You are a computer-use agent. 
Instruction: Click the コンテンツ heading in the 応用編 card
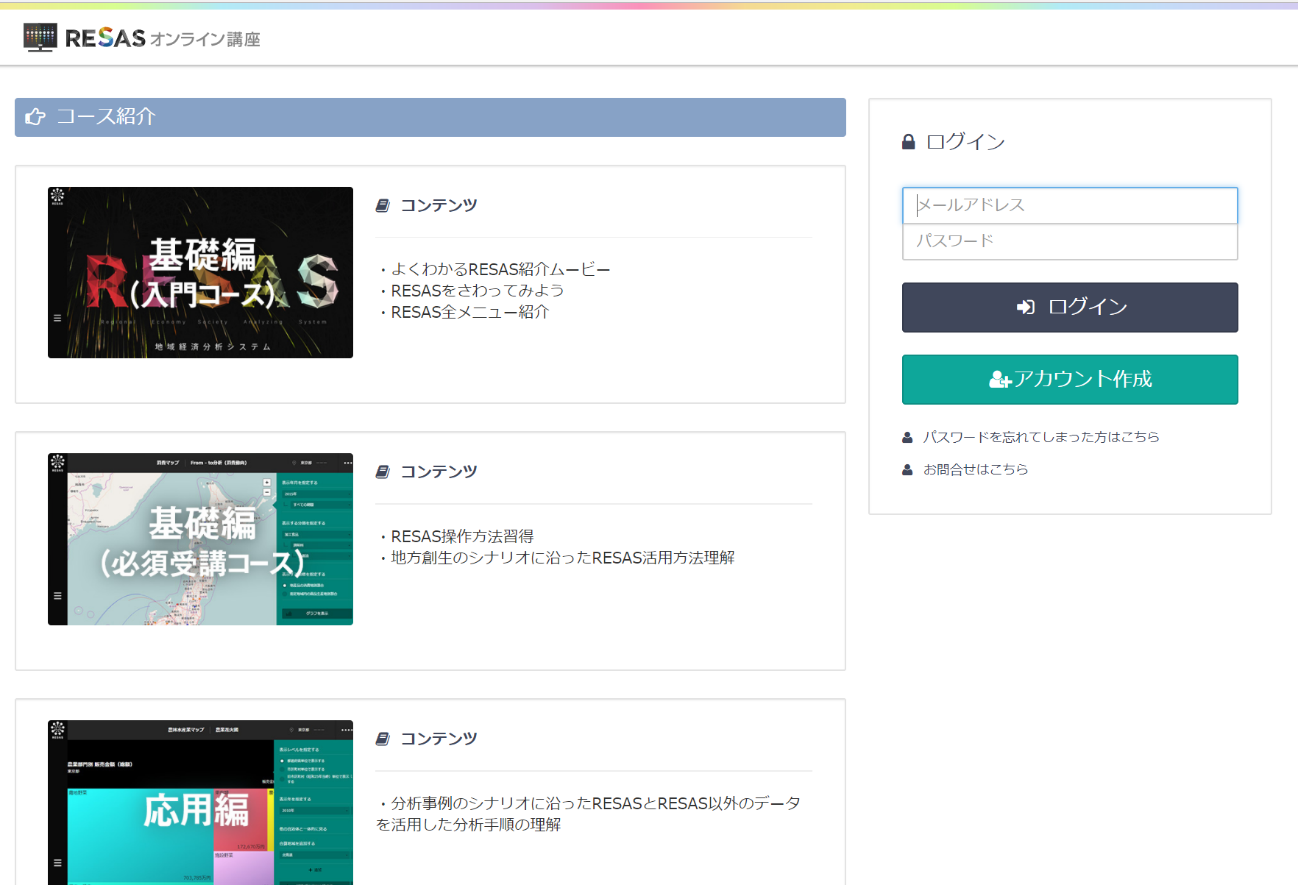(439, 739)
